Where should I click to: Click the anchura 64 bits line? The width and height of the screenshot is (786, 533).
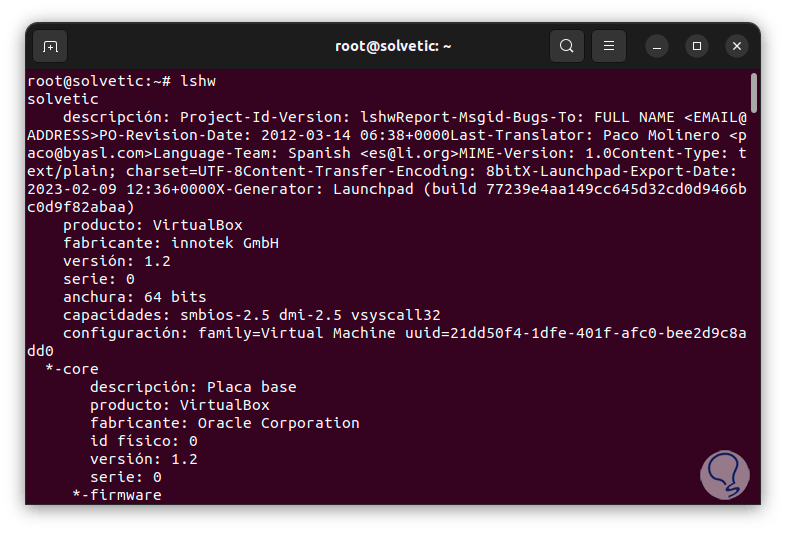(134, 297)
